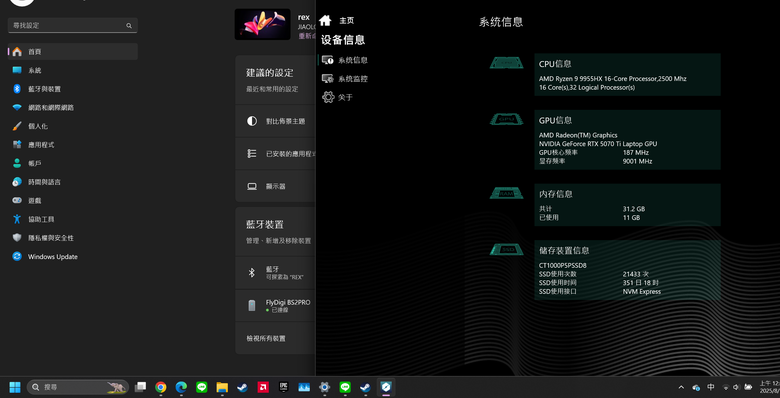Click the 9001 MHz memory frequency value
This screenshot has width=780, height=398.
(x=637, y=161)
